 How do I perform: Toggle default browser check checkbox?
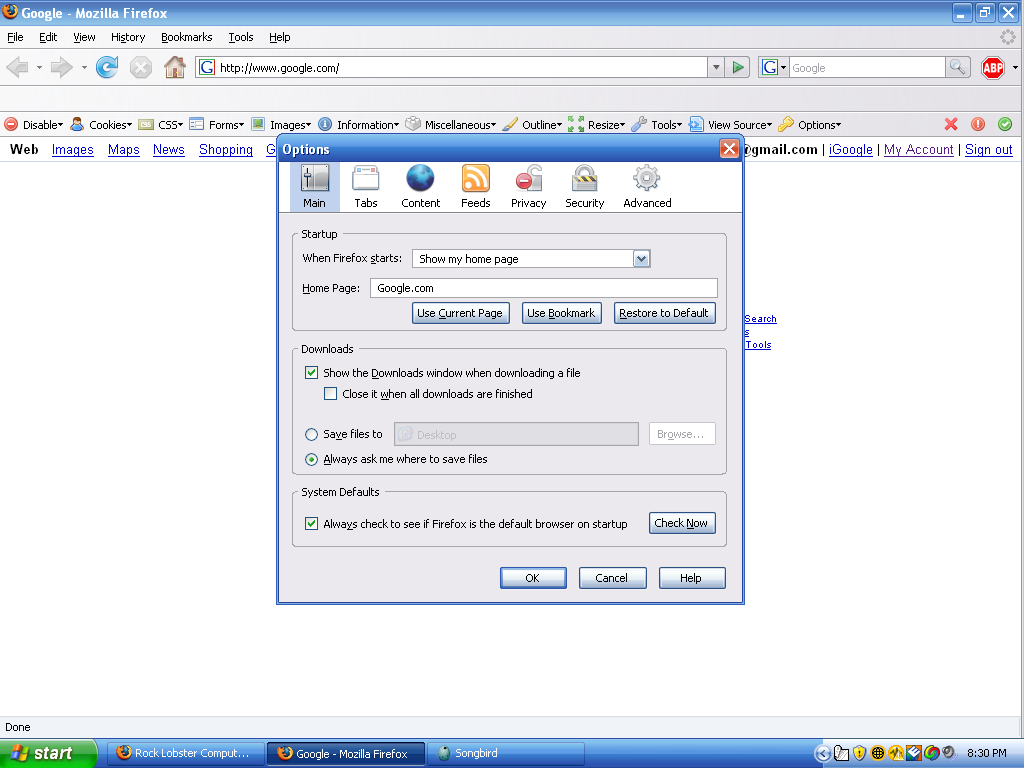coord(312,524)
